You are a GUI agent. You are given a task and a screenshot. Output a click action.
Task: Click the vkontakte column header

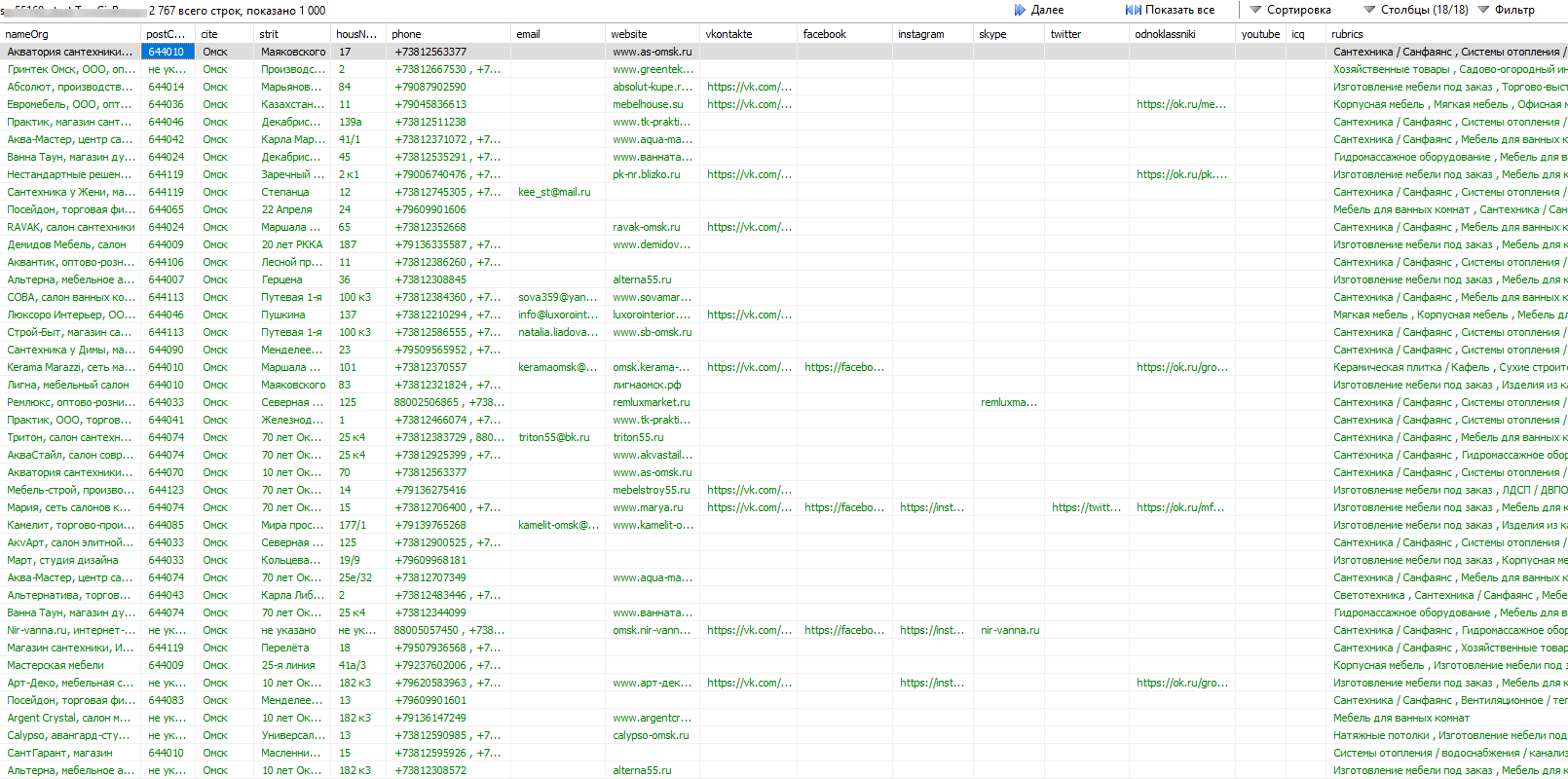click(x=748, y=34)
